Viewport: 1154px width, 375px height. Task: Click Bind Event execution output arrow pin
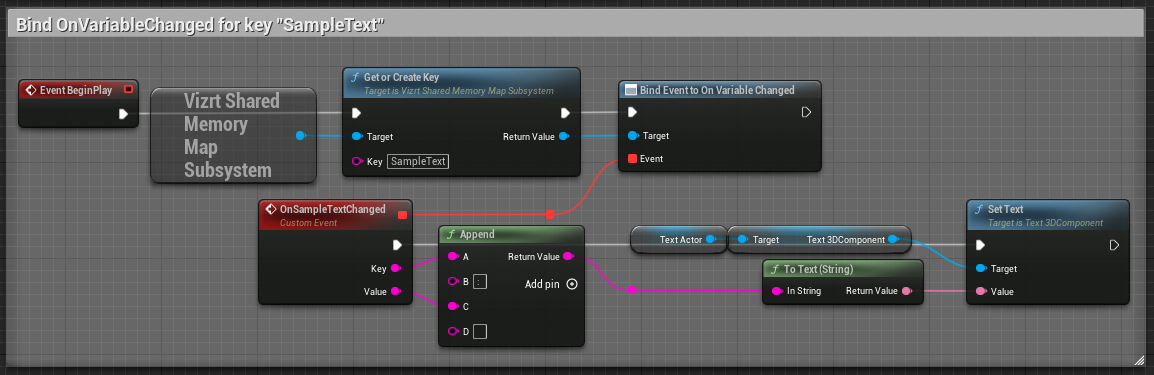click(x=806, y=112)
